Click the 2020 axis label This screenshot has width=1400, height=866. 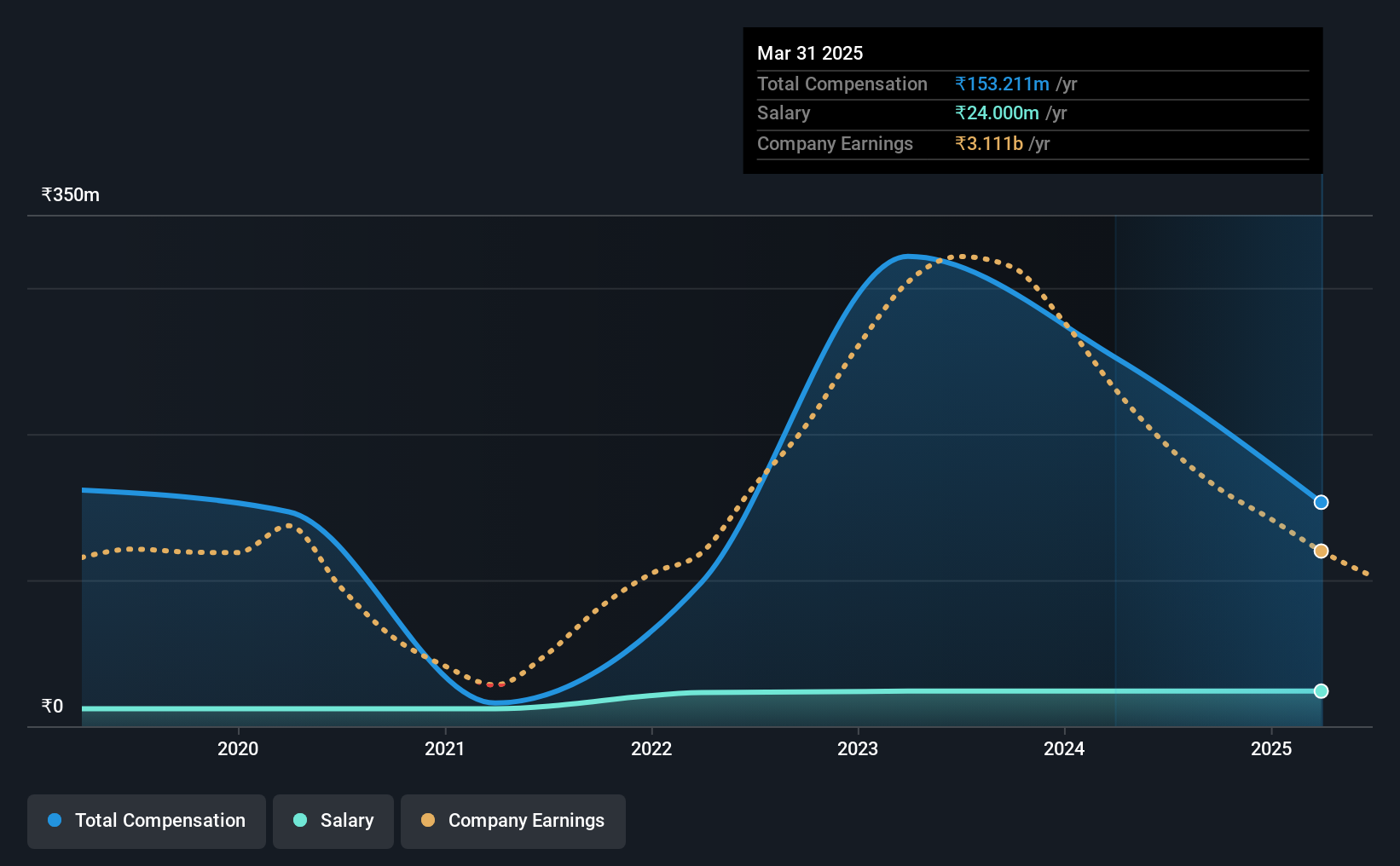tap(238, 748)
